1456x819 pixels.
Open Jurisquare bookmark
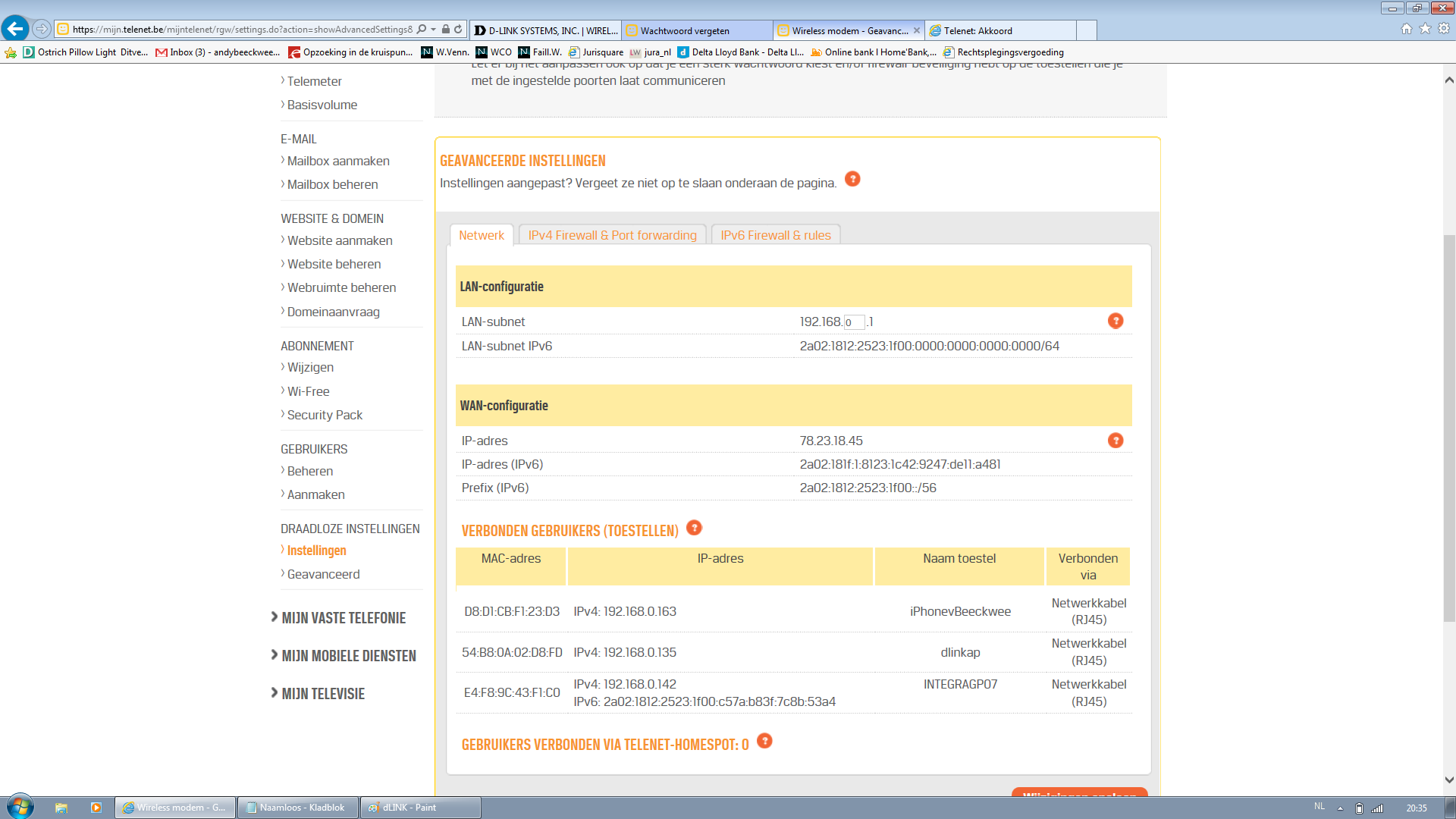tap(596, 52)
